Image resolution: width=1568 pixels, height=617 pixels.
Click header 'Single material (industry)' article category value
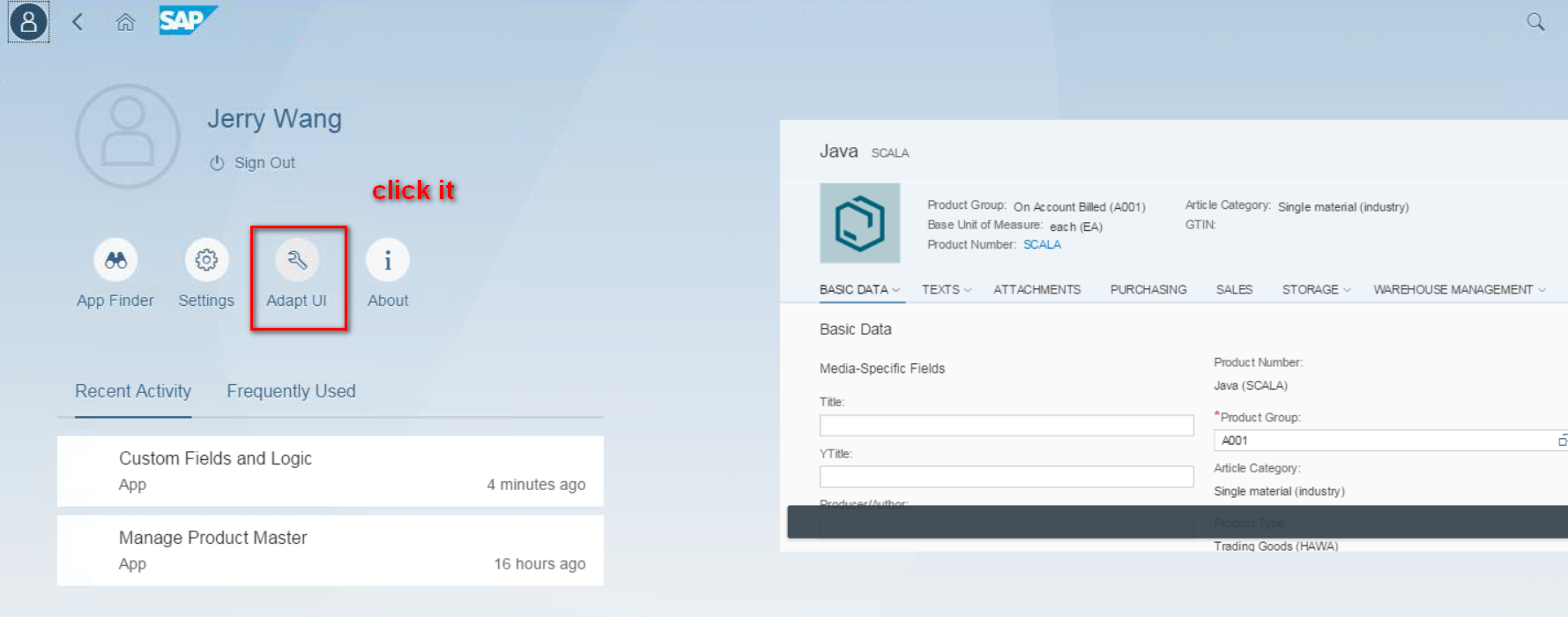click(x=1343, y=207)
